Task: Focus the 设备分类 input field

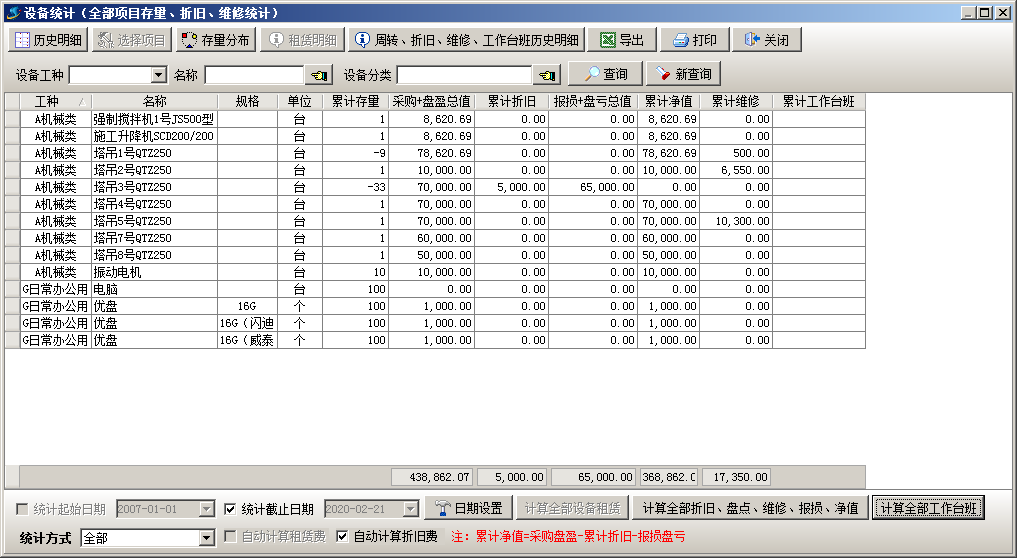Action: click(464, 75)
